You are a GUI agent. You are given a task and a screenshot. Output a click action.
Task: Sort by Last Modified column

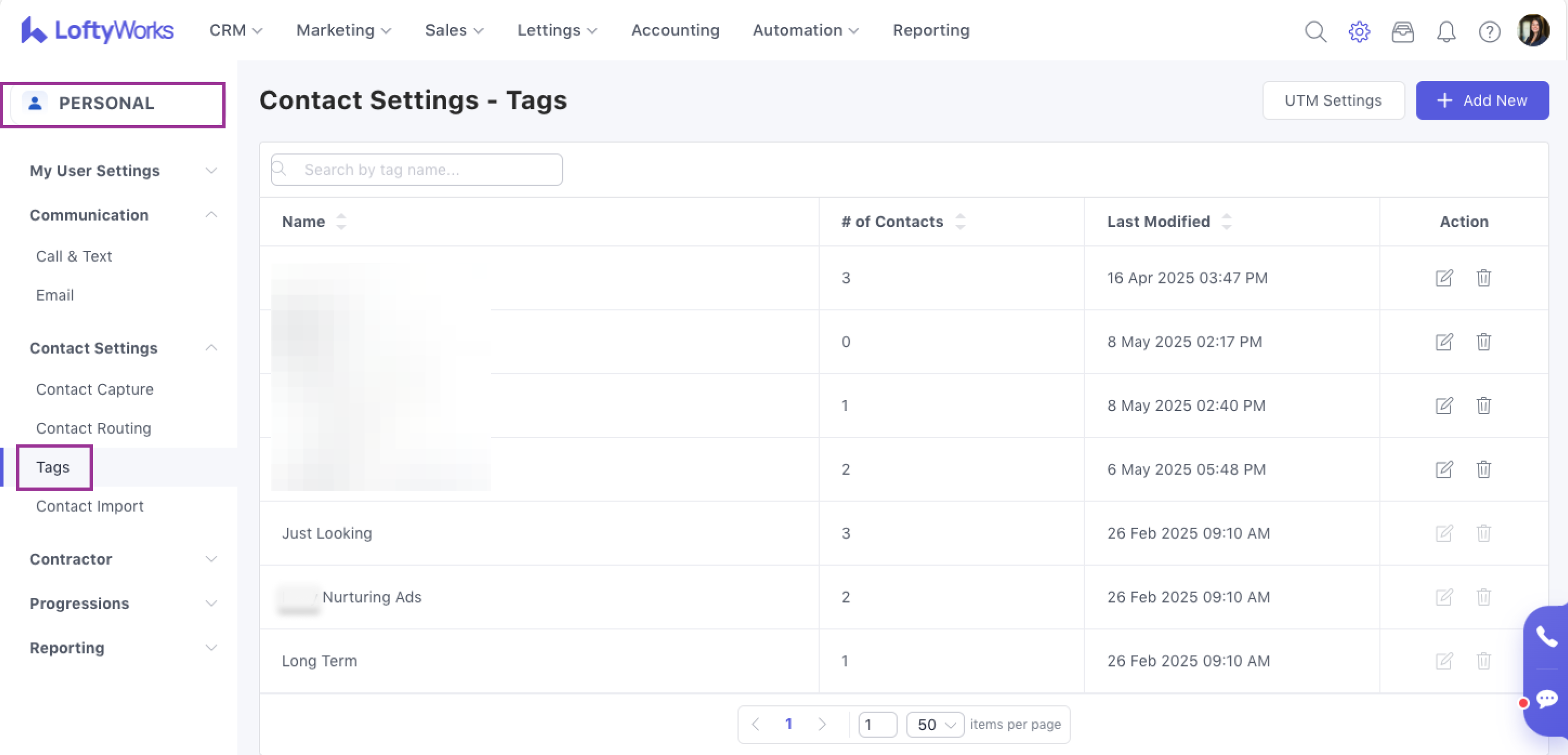[1226, 222]
